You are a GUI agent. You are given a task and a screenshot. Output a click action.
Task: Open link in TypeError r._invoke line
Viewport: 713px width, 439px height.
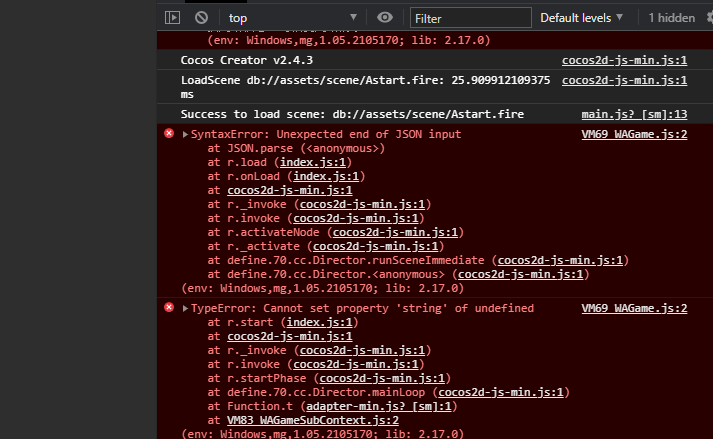[362, 350]
